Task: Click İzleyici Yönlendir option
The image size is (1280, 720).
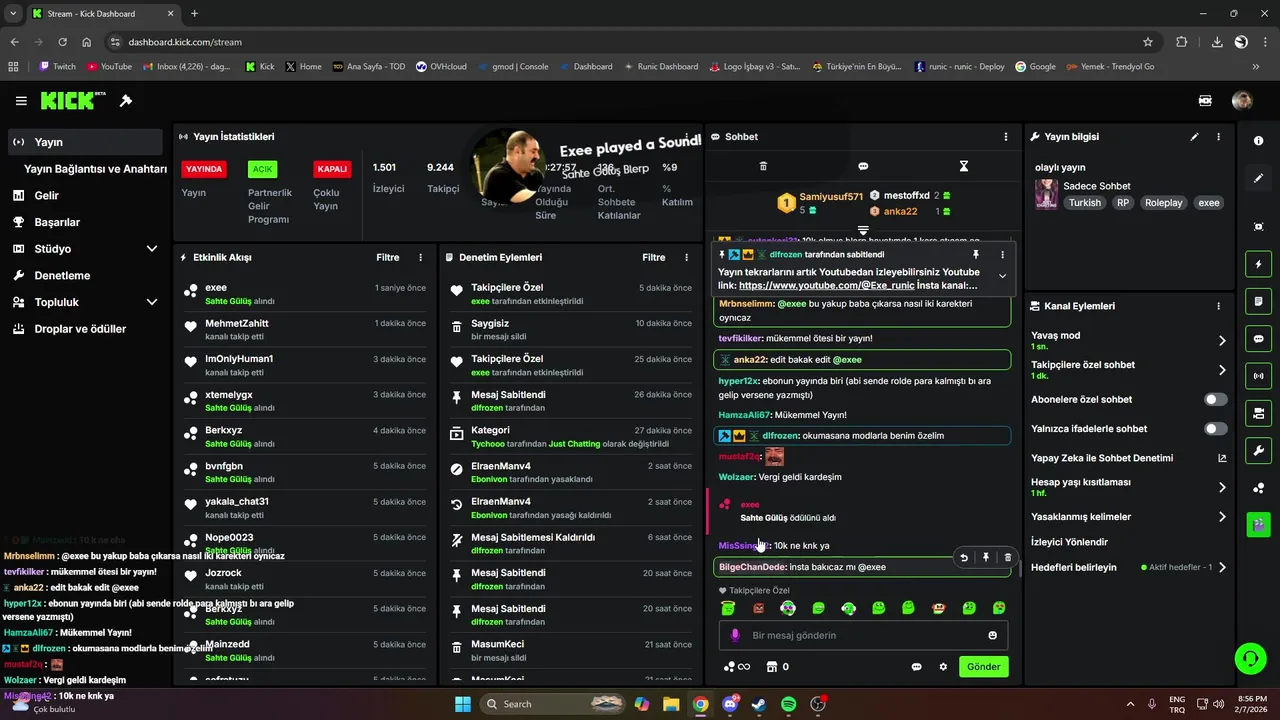Action: [x=1070, y=542]
